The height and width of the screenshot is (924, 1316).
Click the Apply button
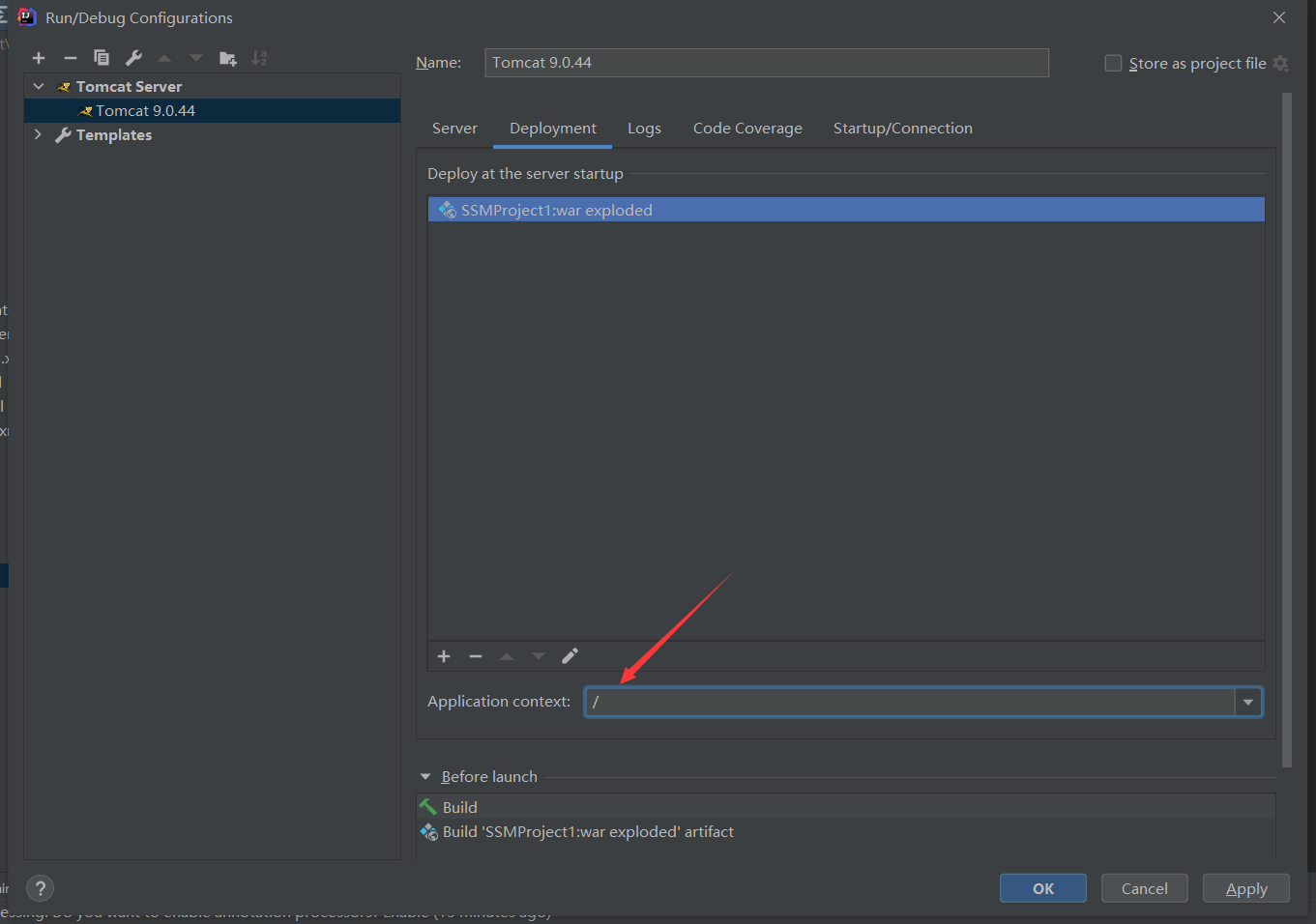(x=1246, y=888)
